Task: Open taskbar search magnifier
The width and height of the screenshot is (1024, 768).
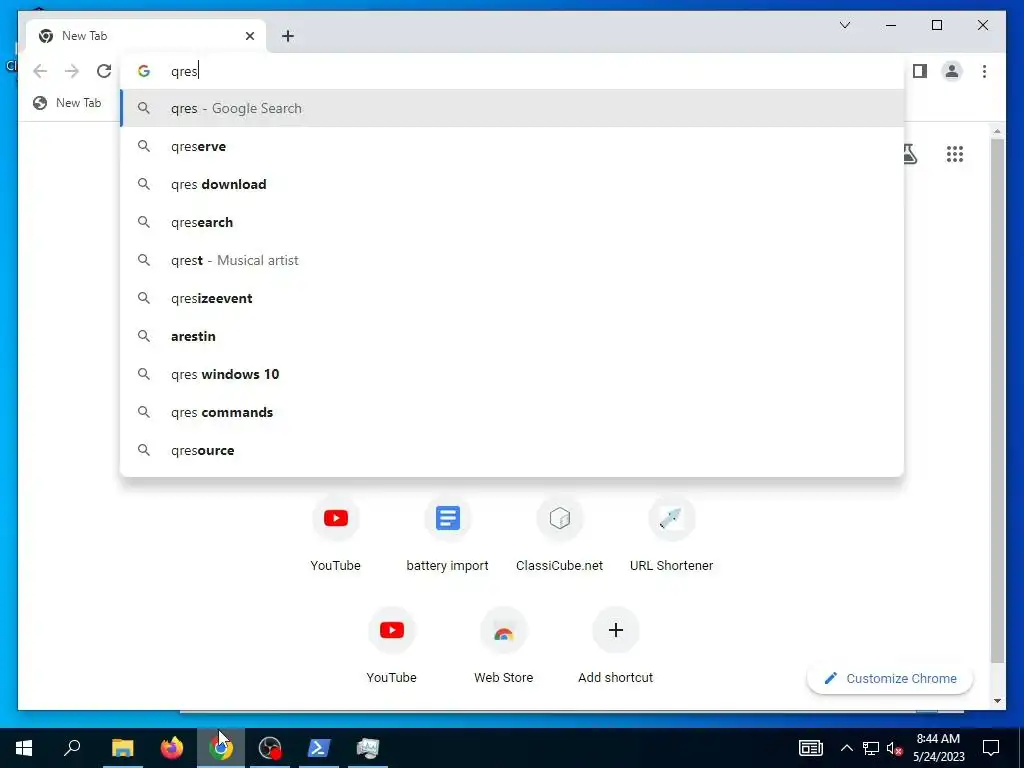Action: click(x=72, y=748)
